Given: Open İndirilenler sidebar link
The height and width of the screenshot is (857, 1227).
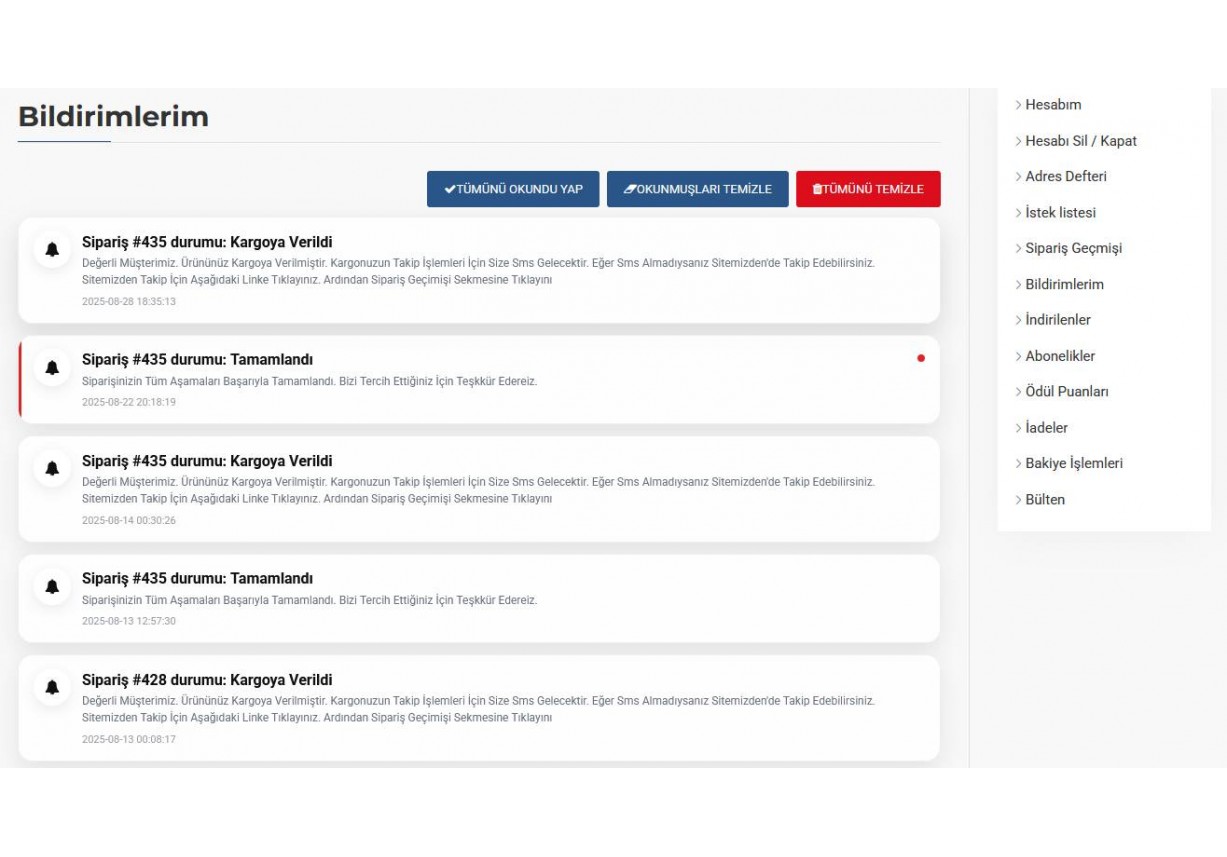Looking at the screenshot, I should pos(1057,320).
